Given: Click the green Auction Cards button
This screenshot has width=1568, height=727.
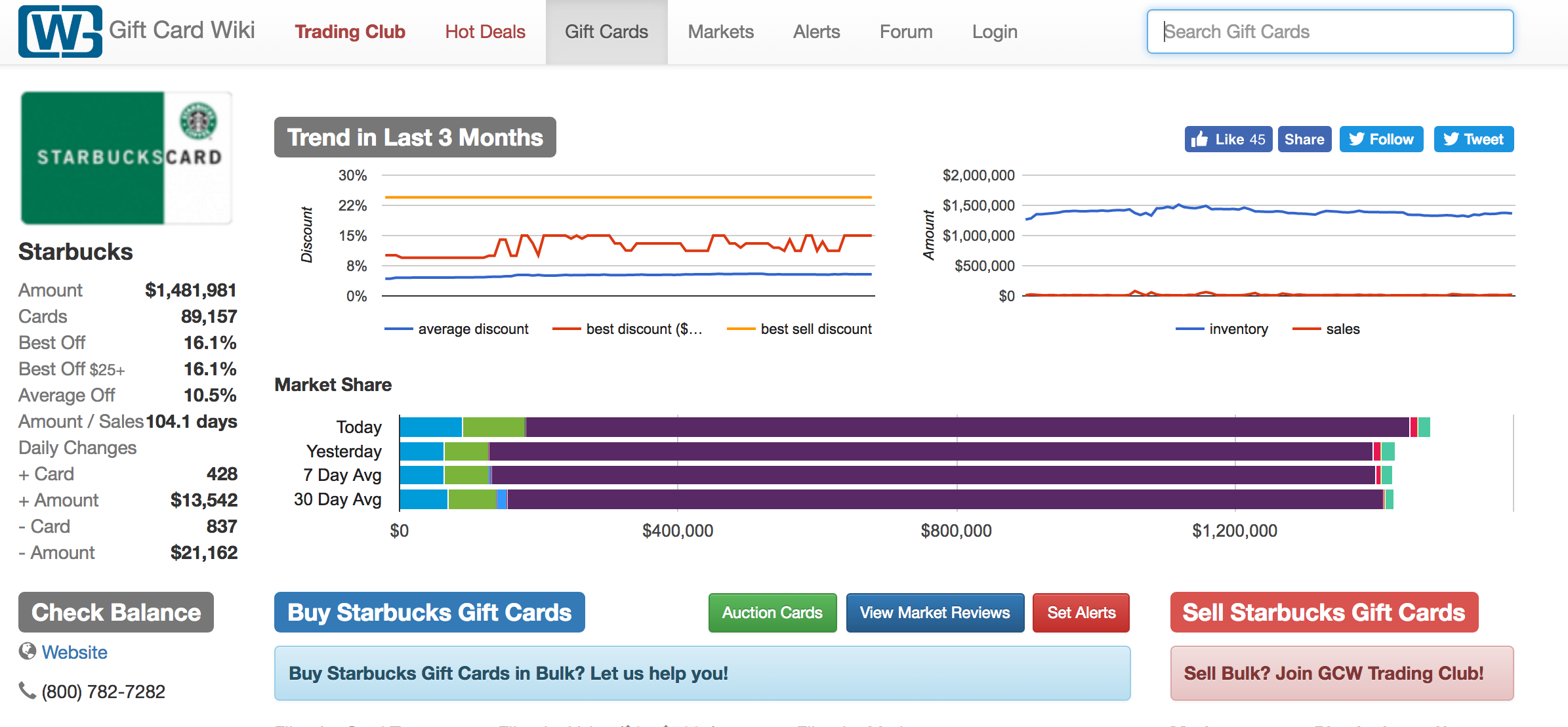Looking at the screenshot, I should pos(772,613).
